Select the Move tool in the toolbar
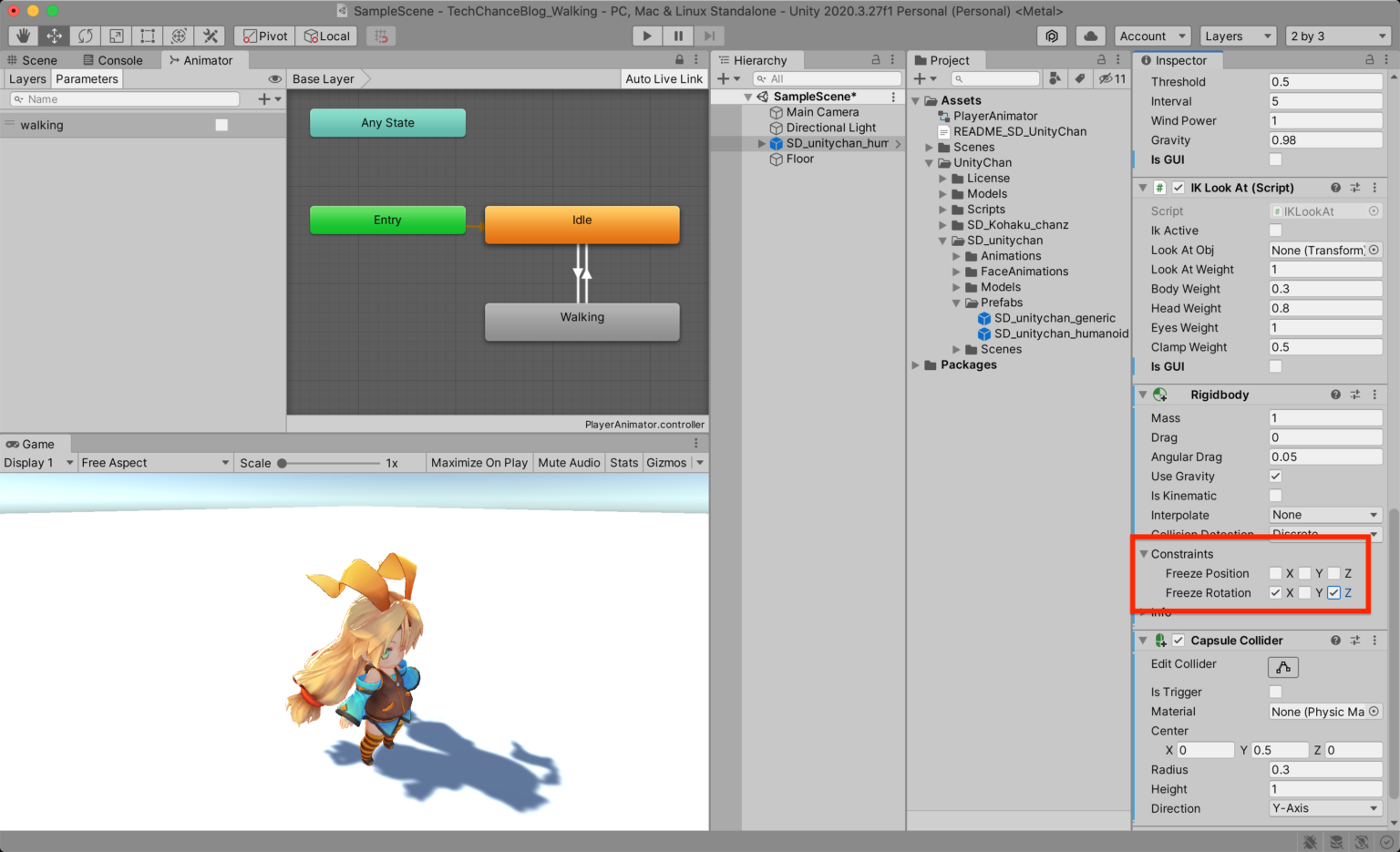The image size is (1400, 852). pos(56,36)
